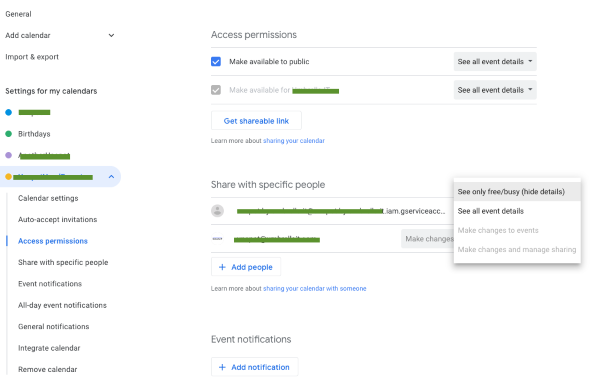Go to Integrate calendar

point(49,348)
